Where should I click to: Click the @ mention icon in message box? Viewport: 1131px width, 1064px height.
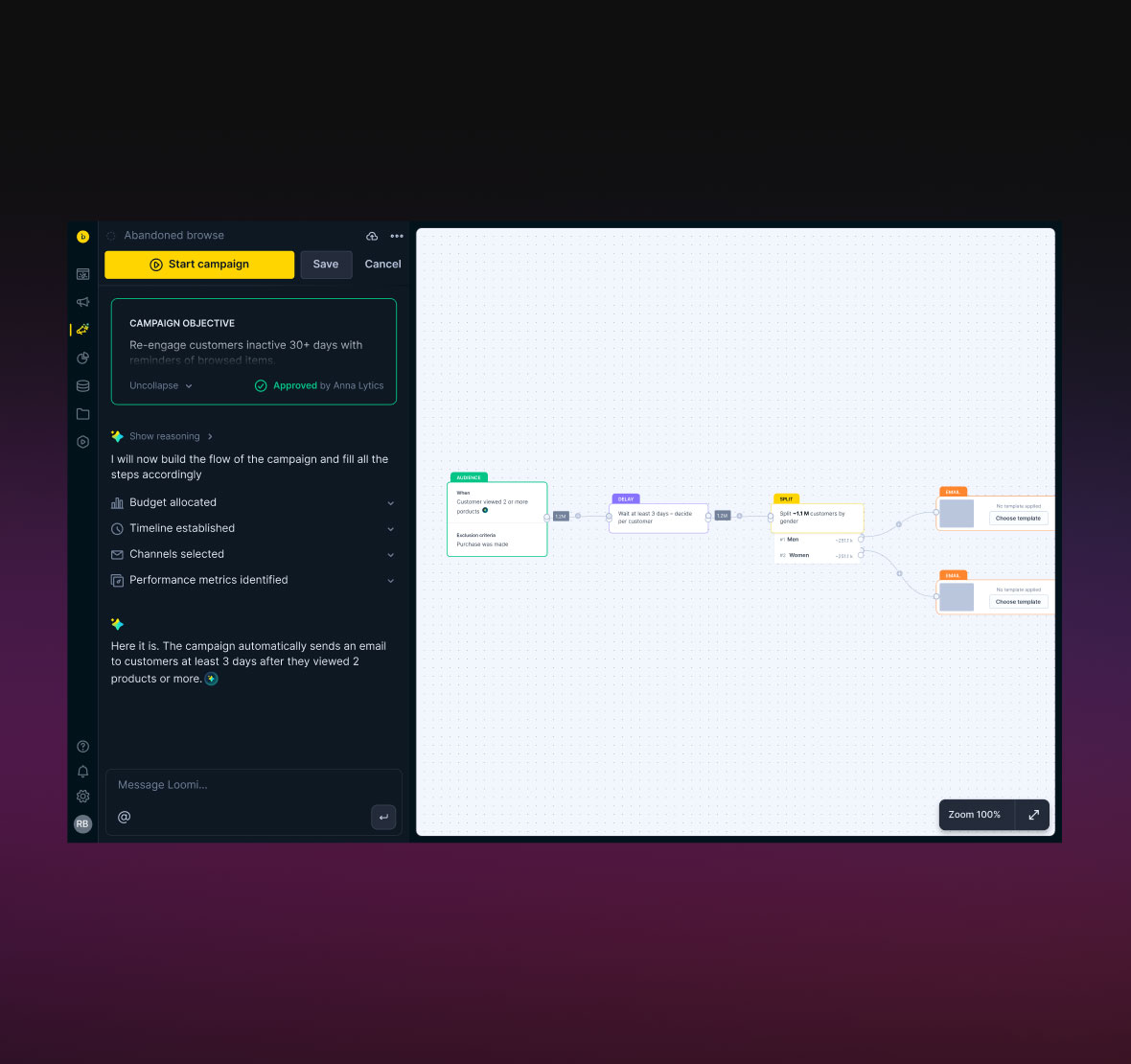124,817
